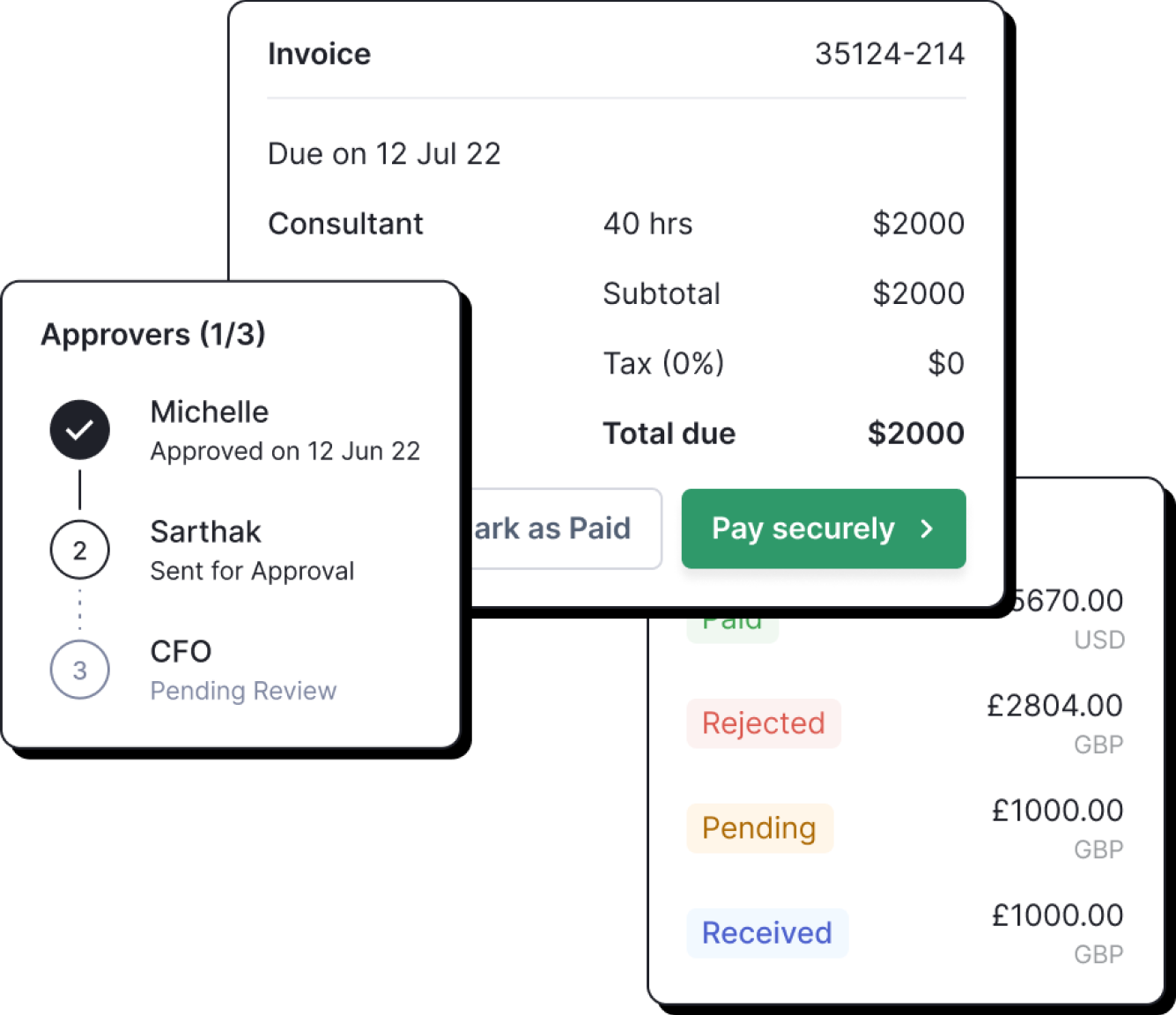Click the Mark as Paid button
1176x1015 pixels.
pyautogui.click(x=564, y=529)
